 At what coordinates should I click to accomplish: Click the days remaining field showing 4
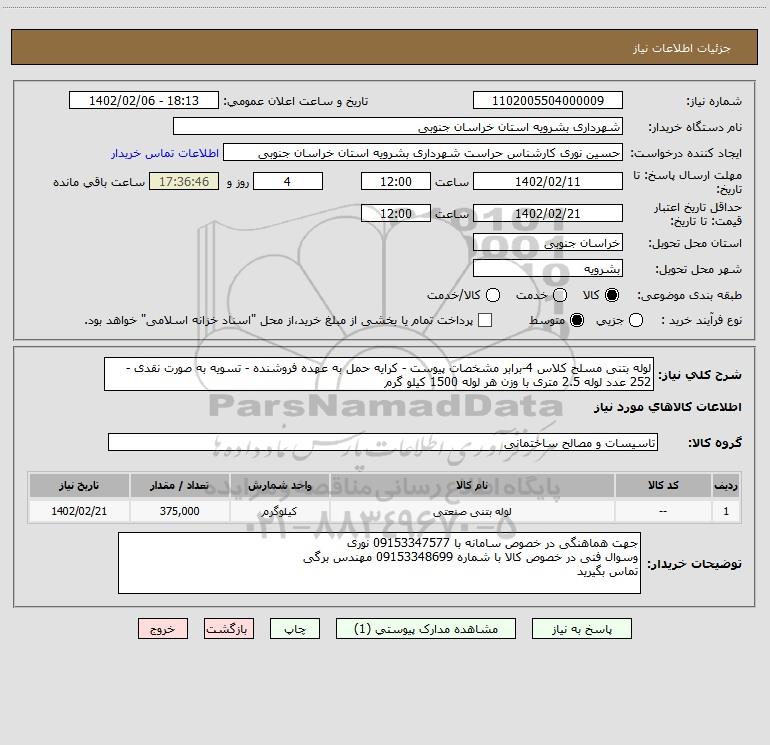(288, 181)
